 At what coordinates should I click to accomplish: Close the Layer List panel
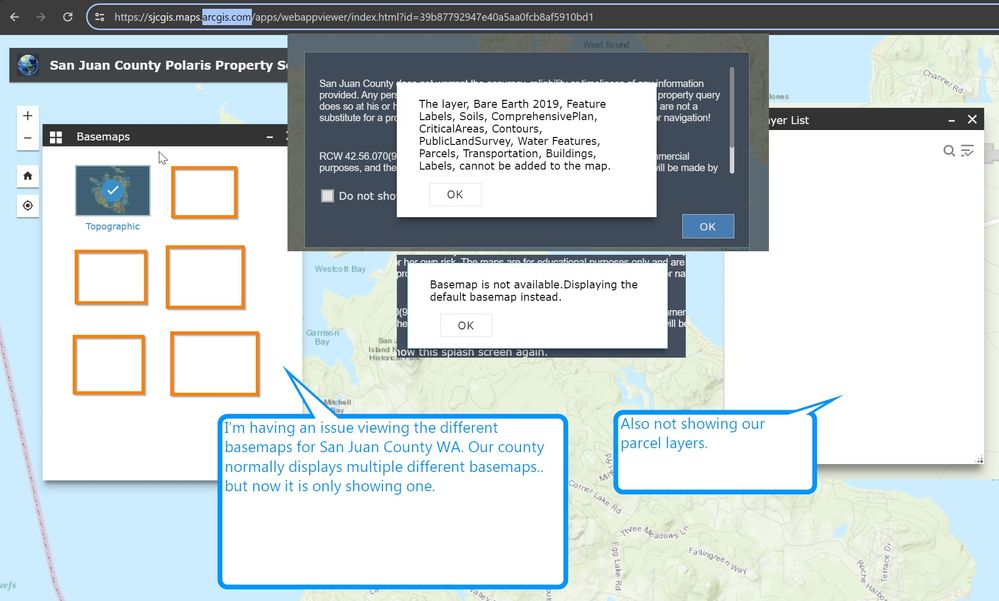[972, 119]
